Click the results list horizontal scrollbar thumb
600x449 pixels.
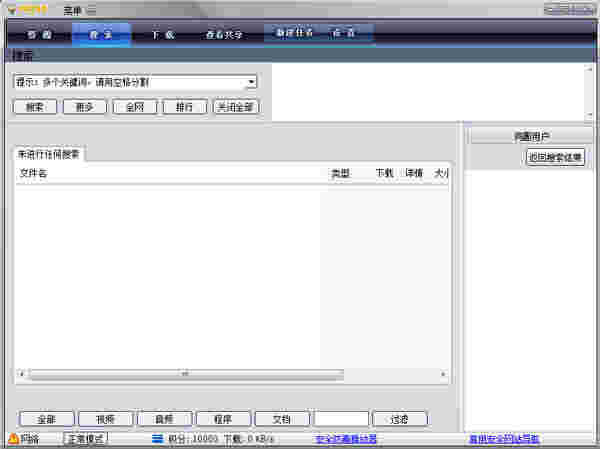click(x=185, y=373)
